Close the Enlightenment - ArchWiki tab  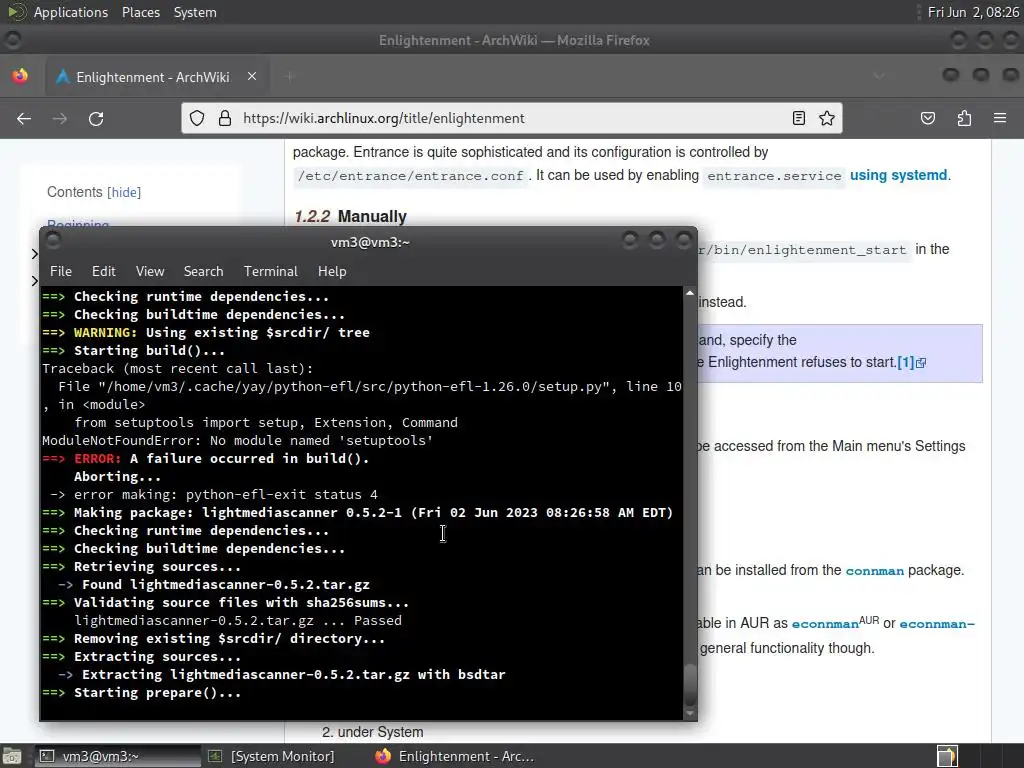tap(251, 76)
